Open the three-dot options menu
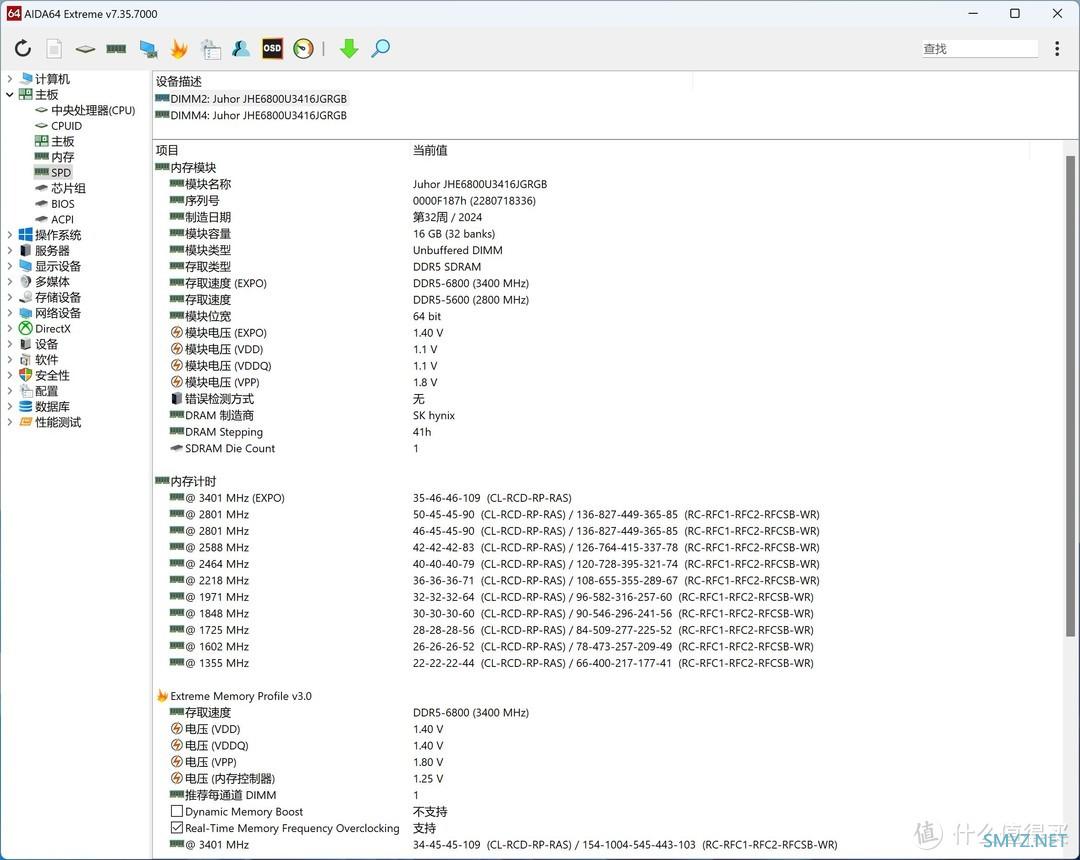Image resolution: width=1080 pixels, height=860 pixels. (1057, 48)
